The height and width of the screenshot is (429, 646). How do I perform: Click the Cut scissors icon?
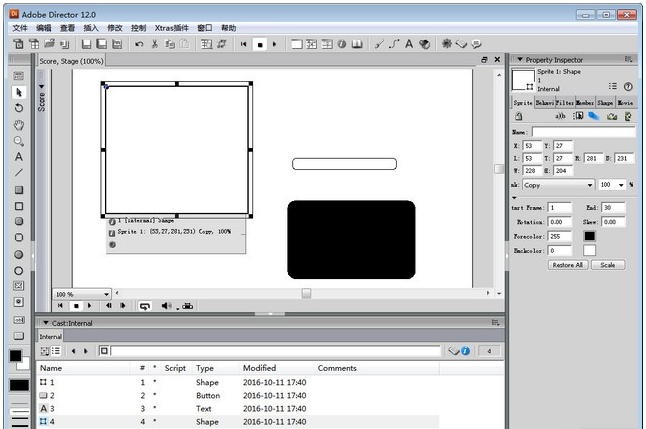pos(155,44)
